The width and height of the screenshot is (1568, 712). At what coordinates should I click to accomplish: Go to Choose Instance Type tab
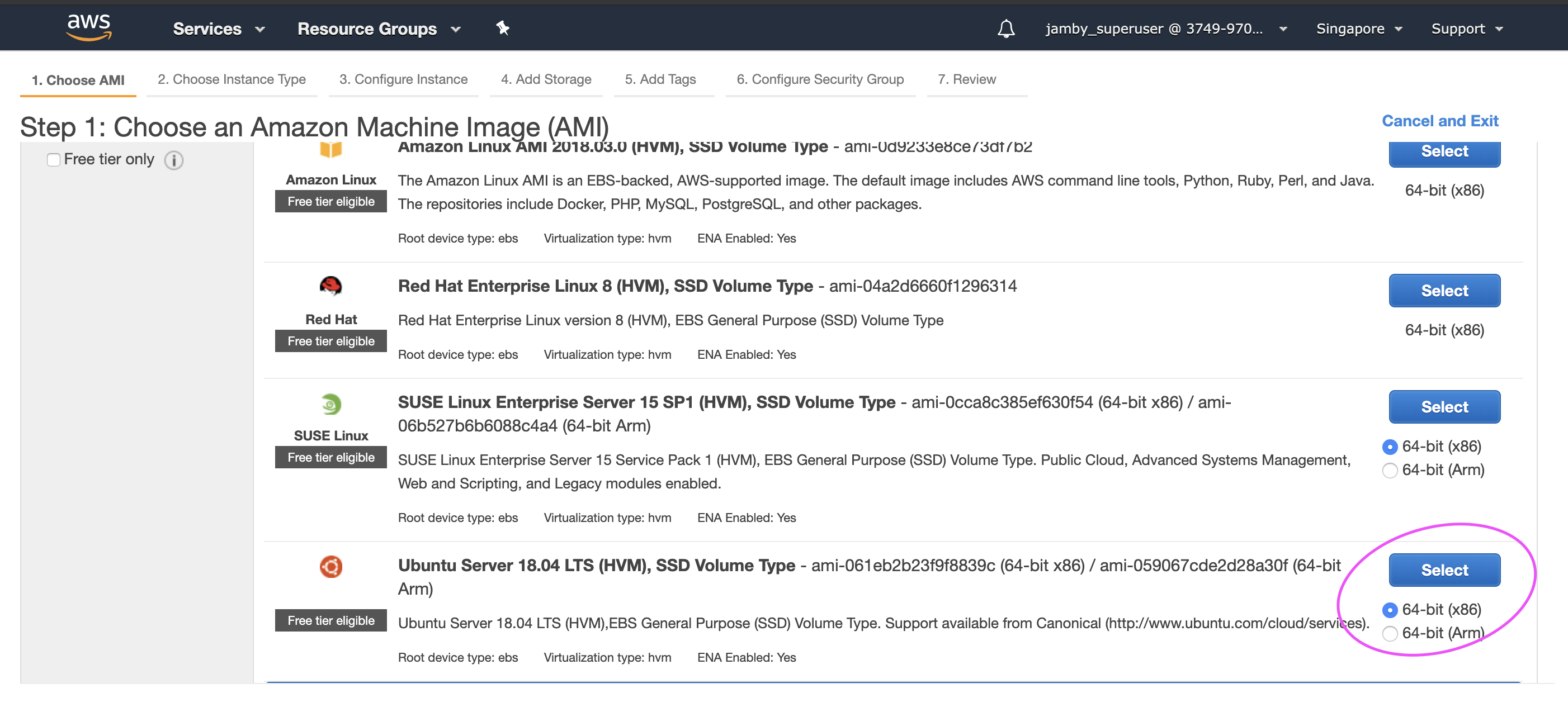tap(232, 79)
